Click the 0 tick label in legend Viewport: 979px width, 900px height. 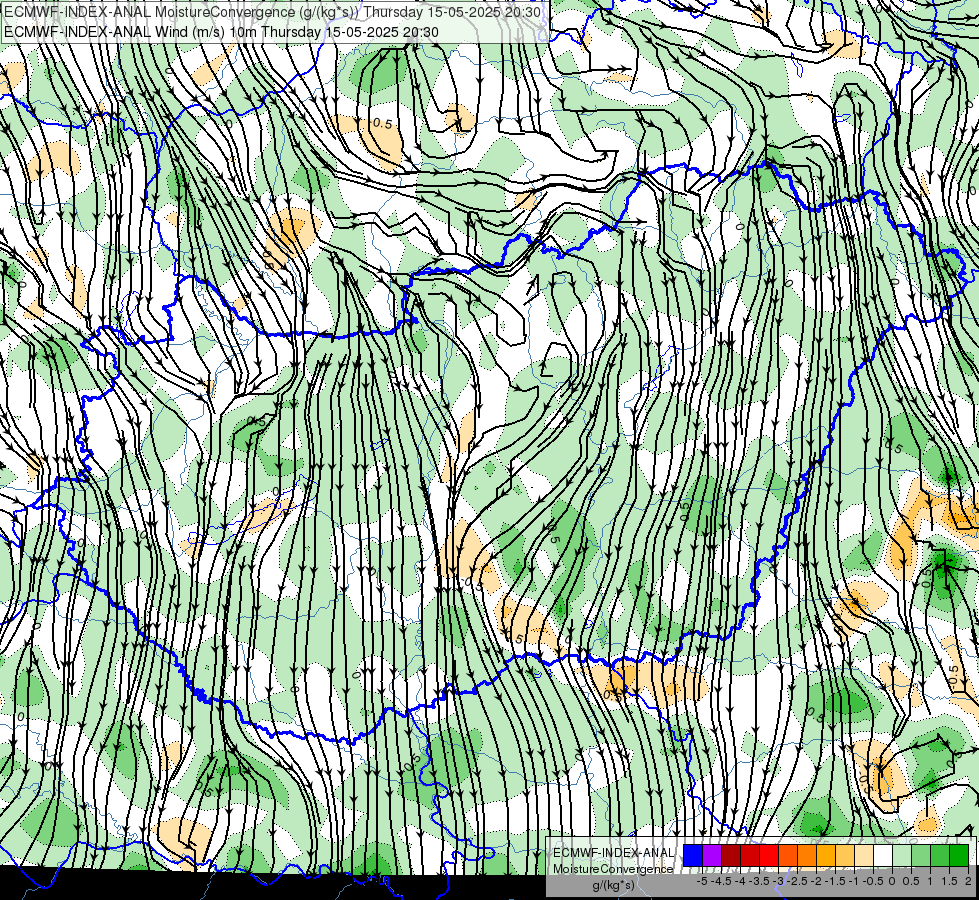click(892, 881)
